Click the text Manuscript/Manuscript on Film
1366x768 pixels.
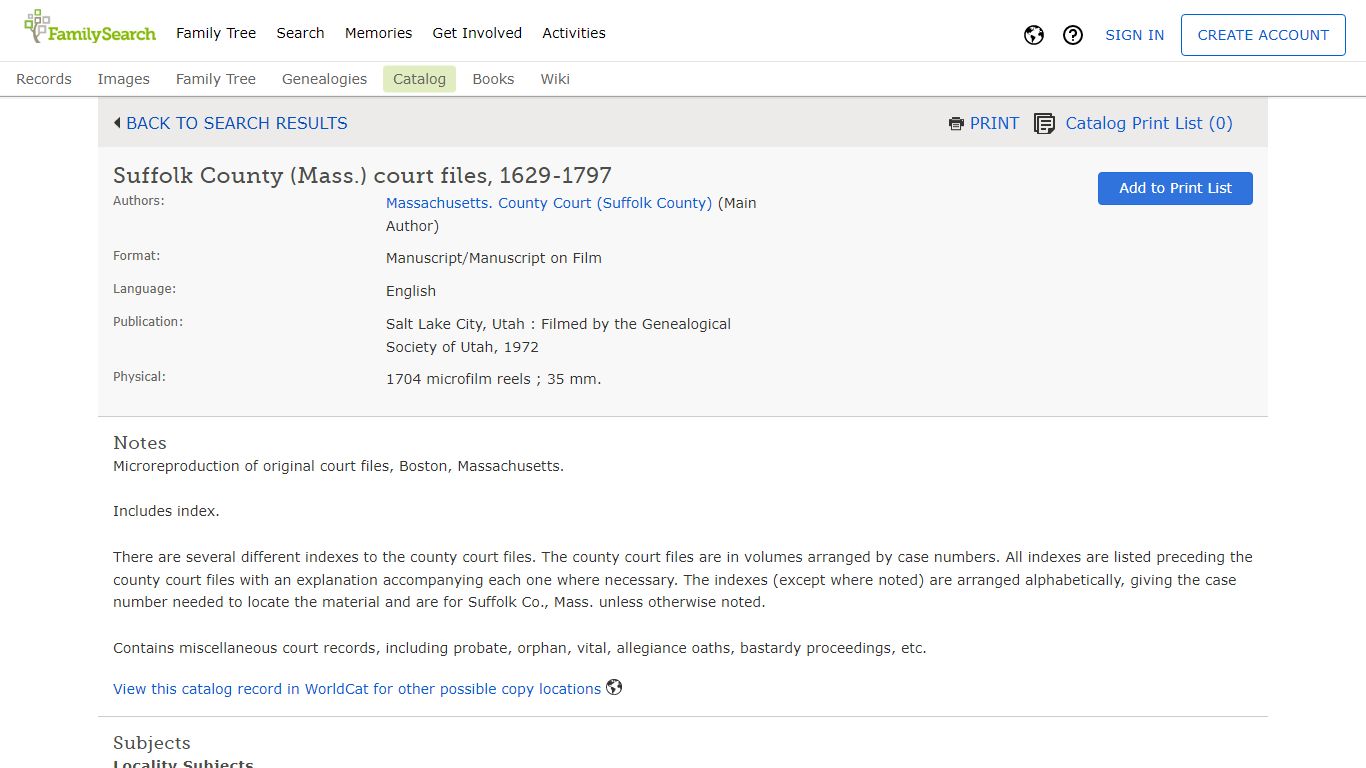pyautogui.click(x=494, y=258)
